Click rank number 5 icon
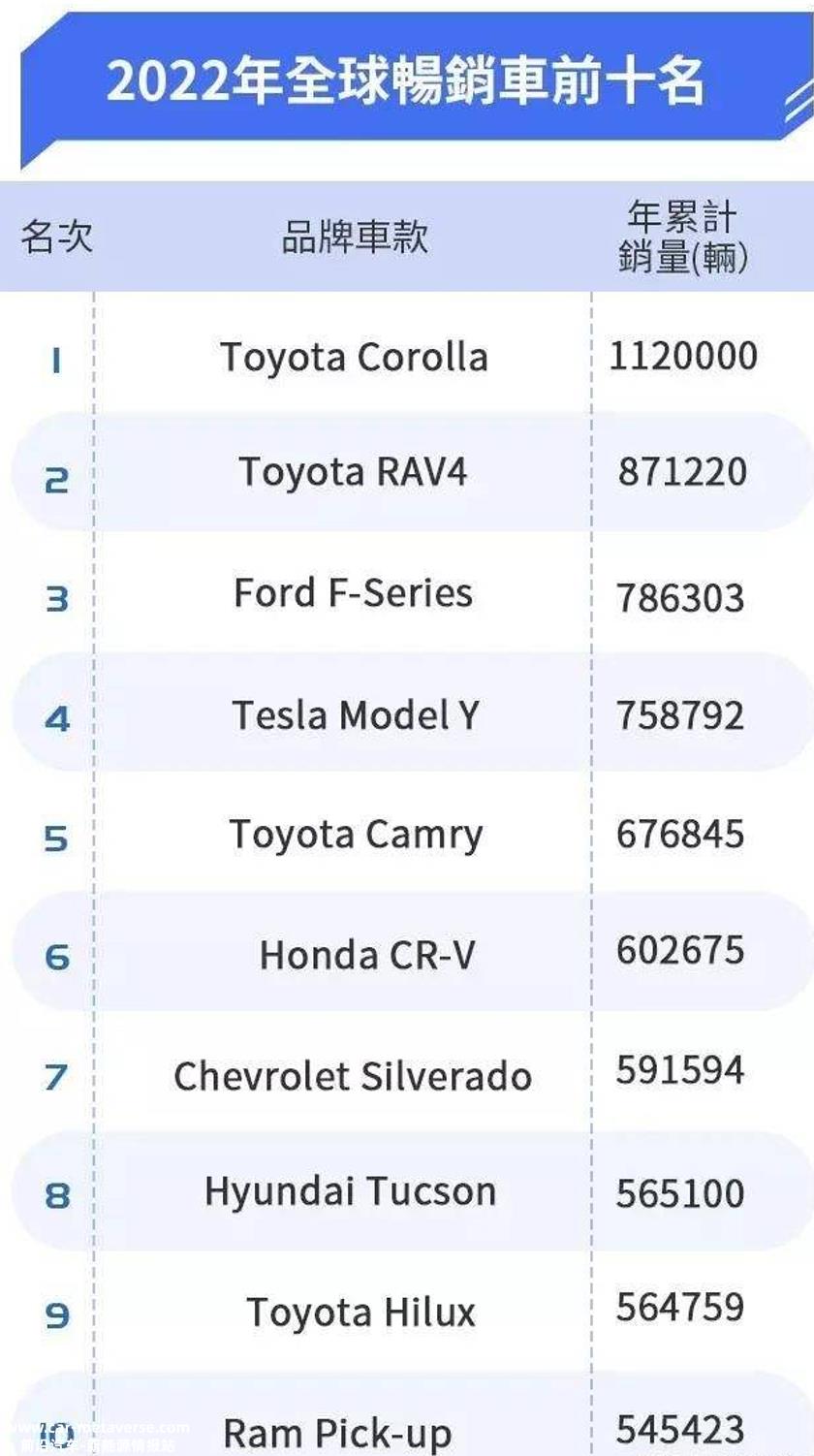The width and height of the screenshot is (814, 1456). pos(56,838)
